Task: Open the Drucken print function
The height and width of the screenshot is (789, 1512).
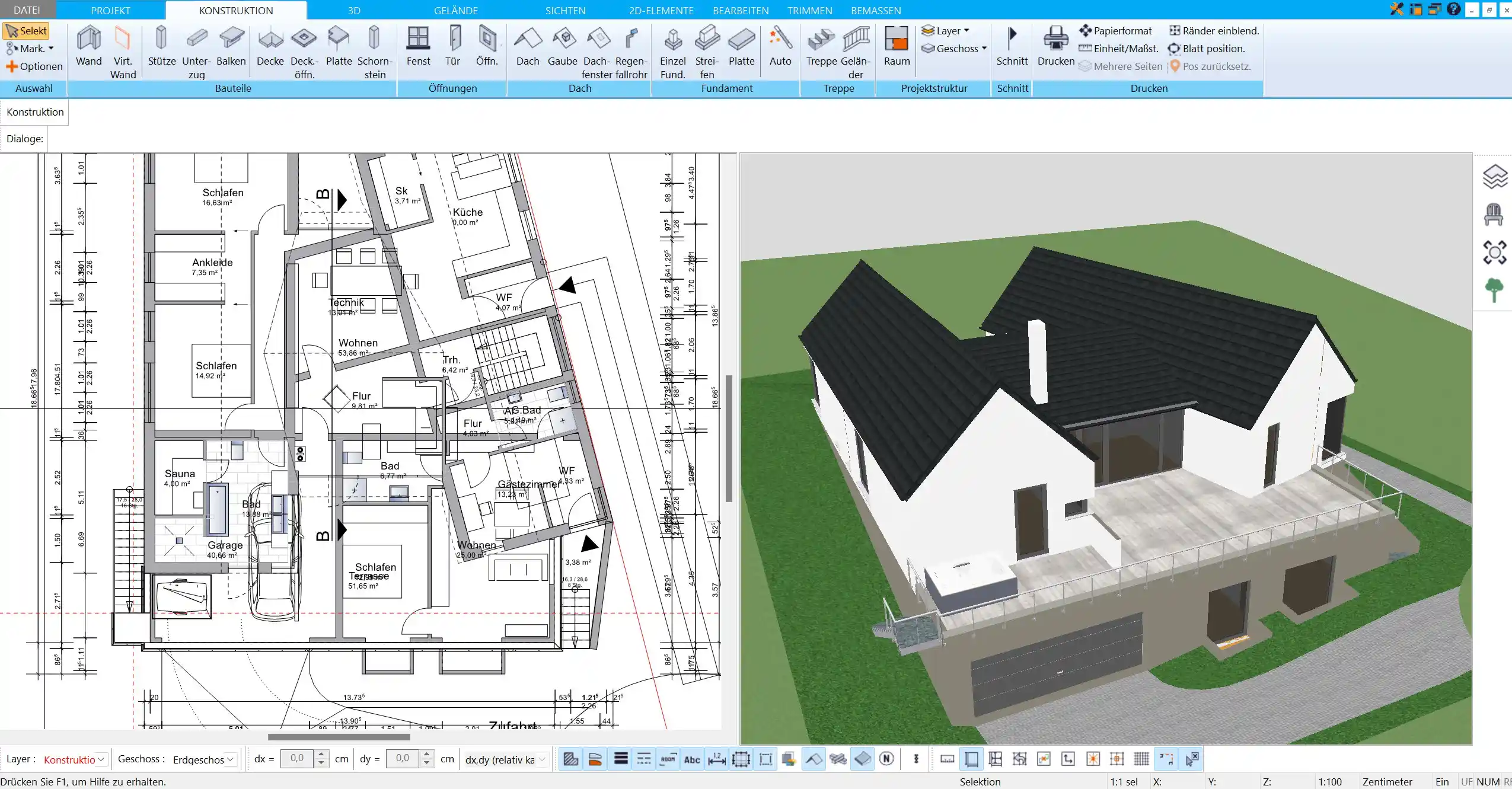Action: click(x=1056, y=46)
